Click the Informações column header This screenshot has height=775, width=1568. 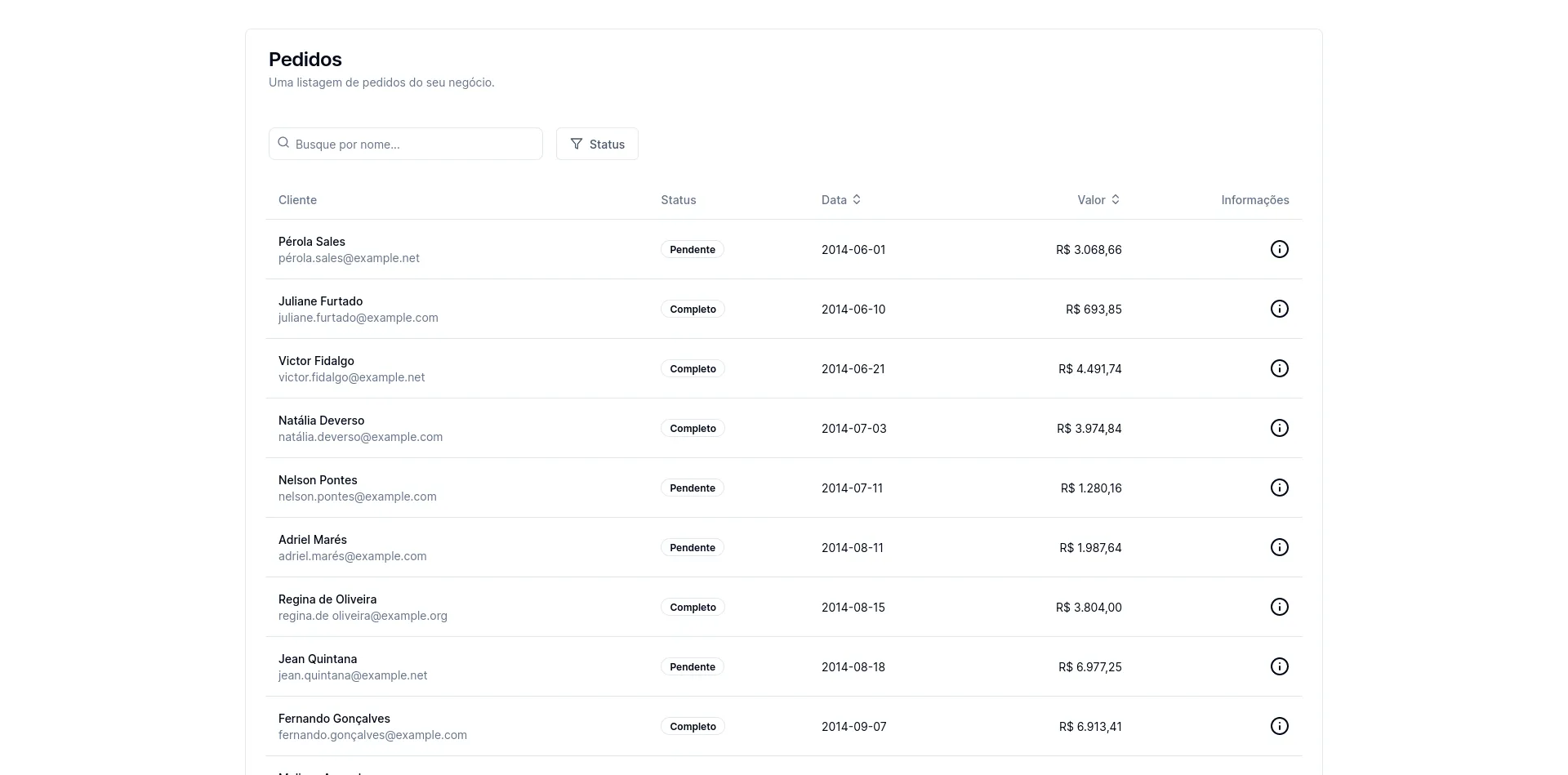pyautogui.click(x=1255, y=200)
